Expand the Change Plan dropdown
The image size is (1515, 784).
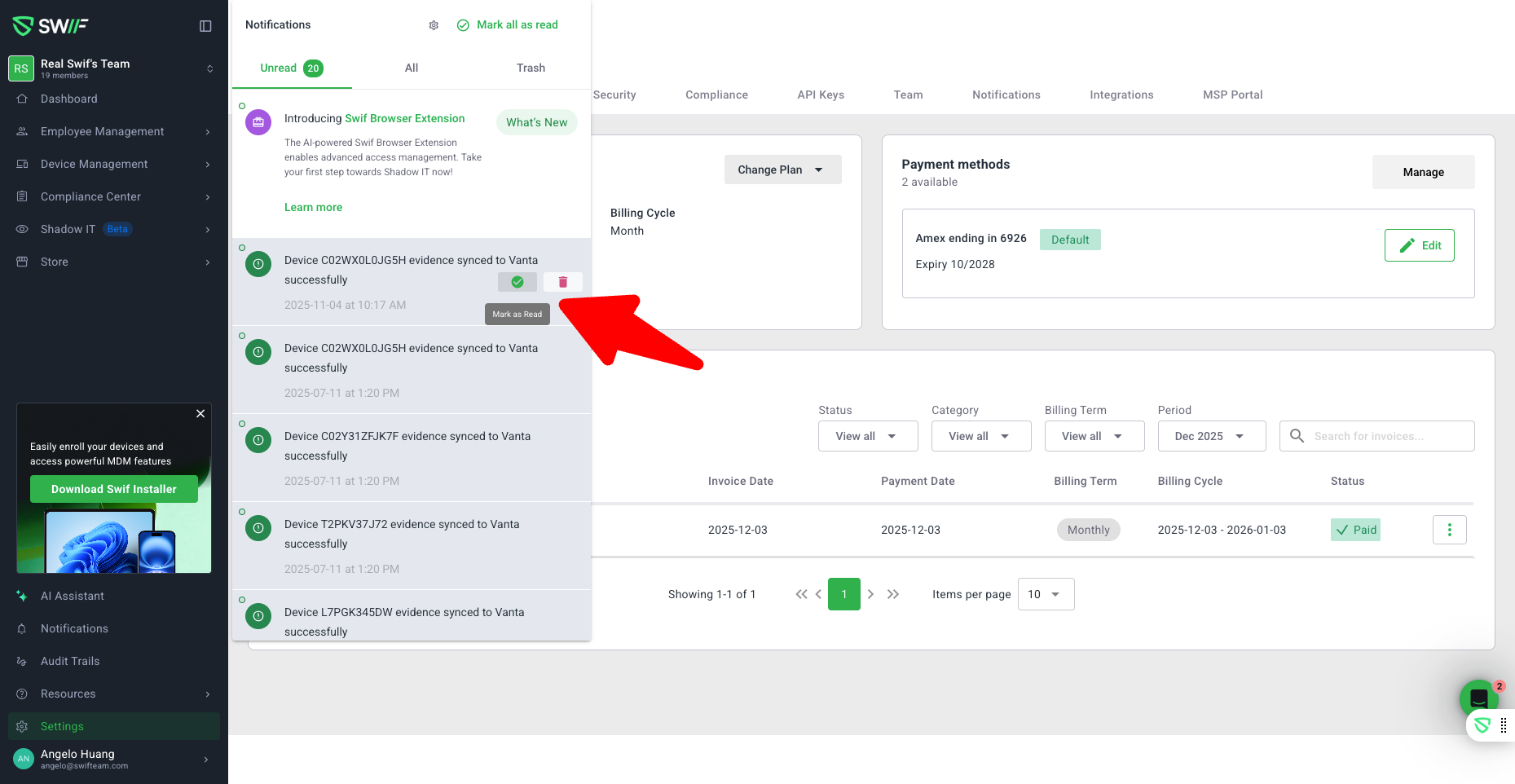point(782,170)
